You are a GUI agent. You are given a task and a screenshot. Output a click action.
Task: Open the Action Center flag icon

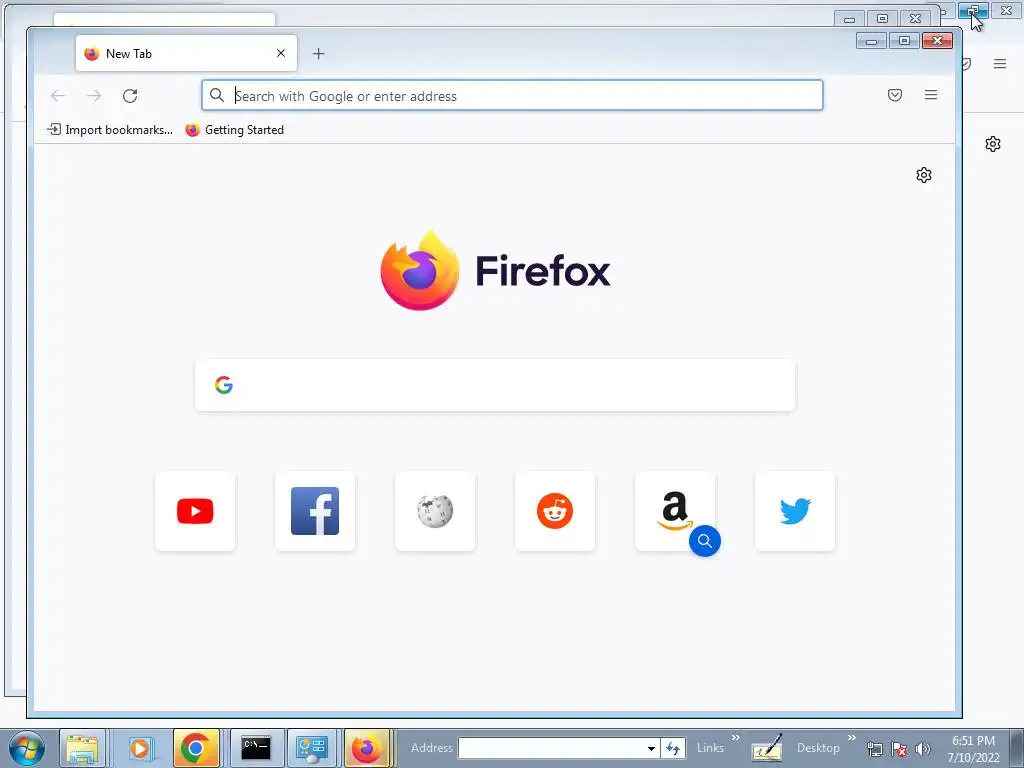tap(899, 749)
